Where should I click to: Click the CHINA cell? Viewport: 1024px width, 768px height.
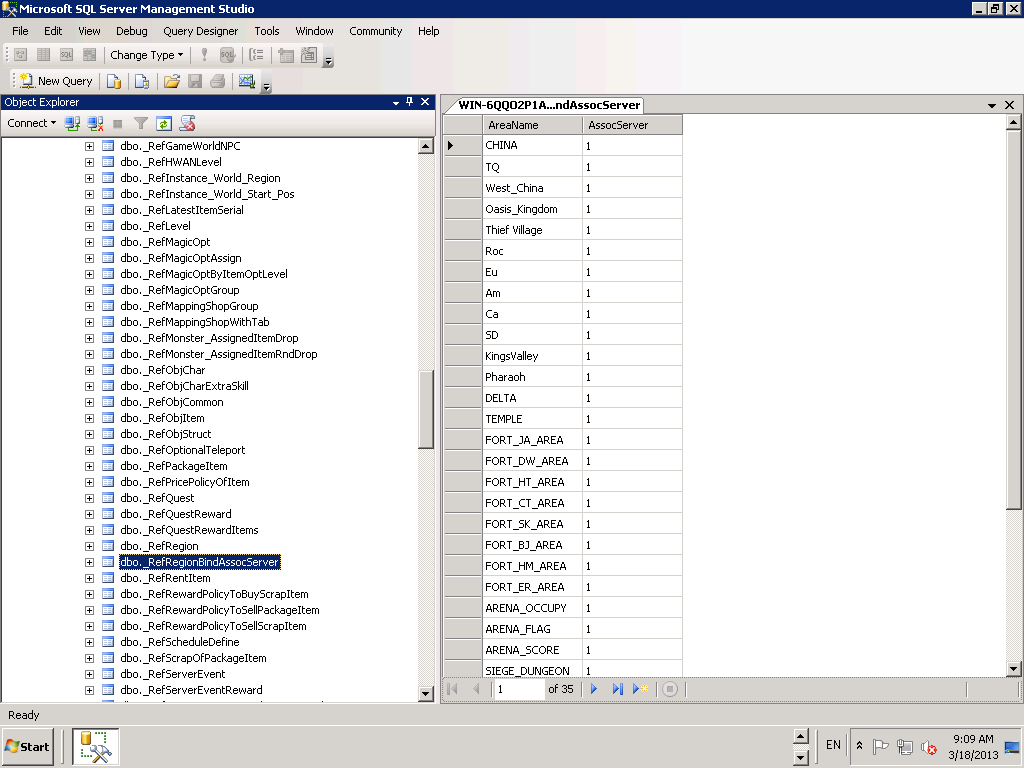tap(533, 145)
